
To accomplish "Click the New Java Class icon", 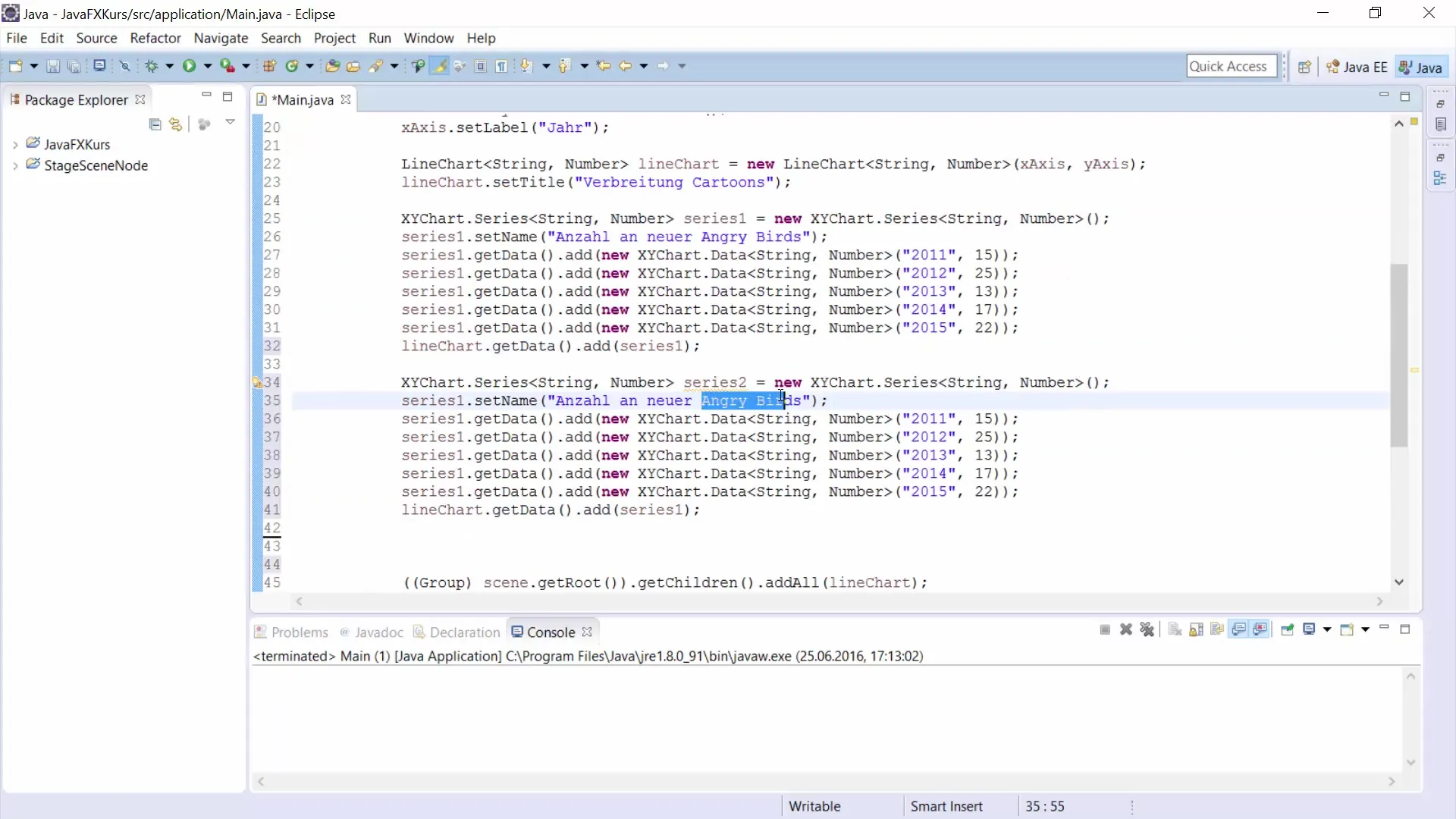I will point(292,67).
